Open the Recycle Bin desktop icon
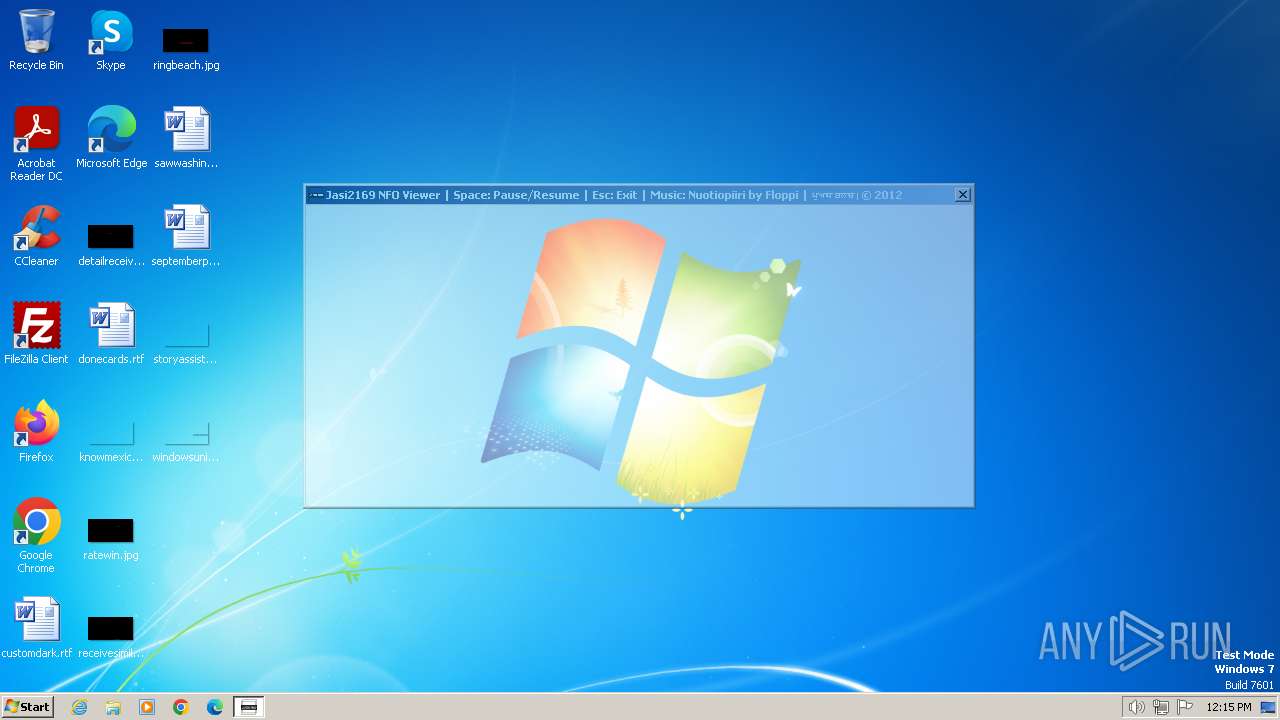This screenshot has width=1280, height=720. click(36, 40)
